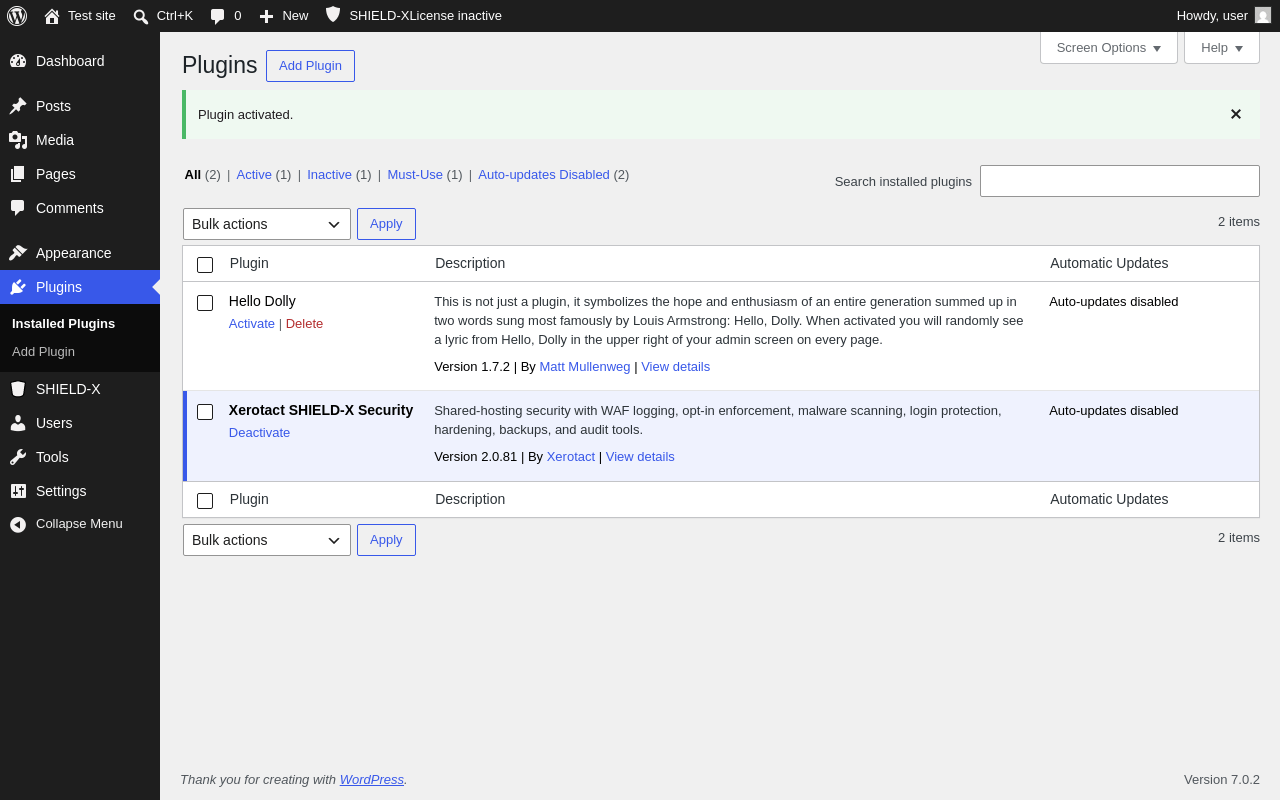Click the Pages icon in sidebar

(x=18, y=174)
